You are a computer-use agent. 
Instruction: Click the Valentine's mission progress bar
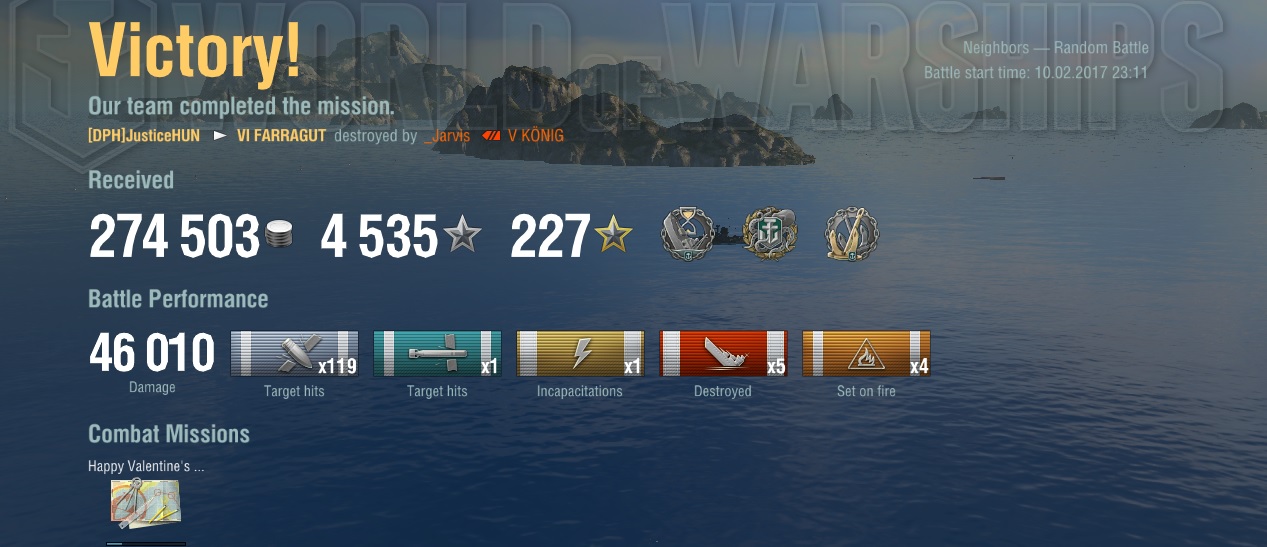click(x=146, y=543)
